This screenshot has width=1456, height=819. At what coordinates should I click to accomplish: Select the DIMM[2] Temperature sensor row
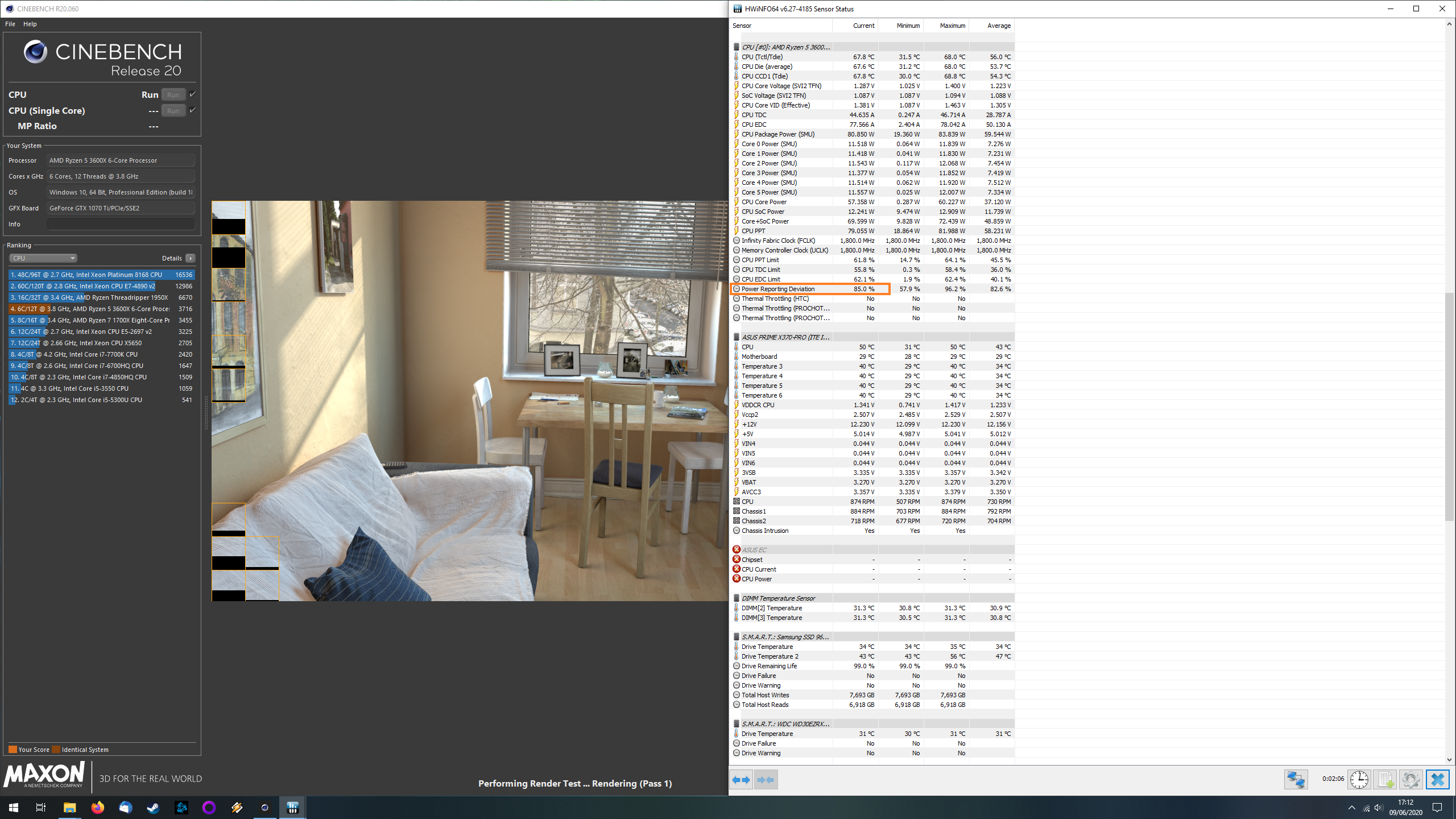[x=872, y=608]
